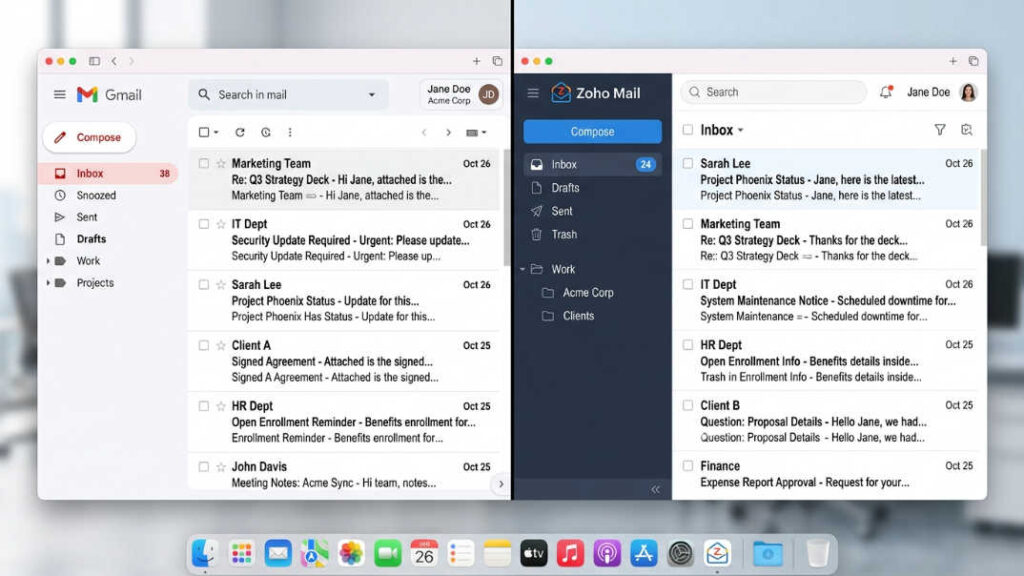
Task: Toggle sidebar icon in Gmail window title bar
Action: (95, 61)
